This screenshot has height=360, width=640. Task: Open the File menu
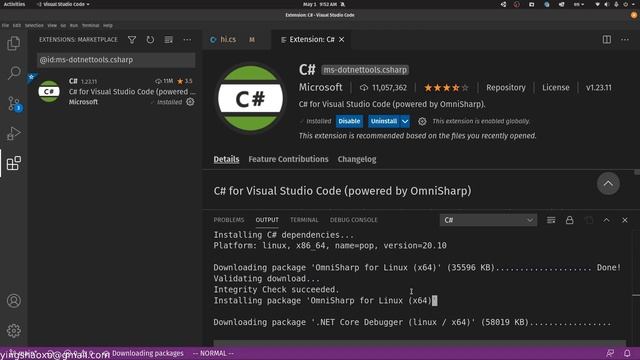[x=5, y=25]
